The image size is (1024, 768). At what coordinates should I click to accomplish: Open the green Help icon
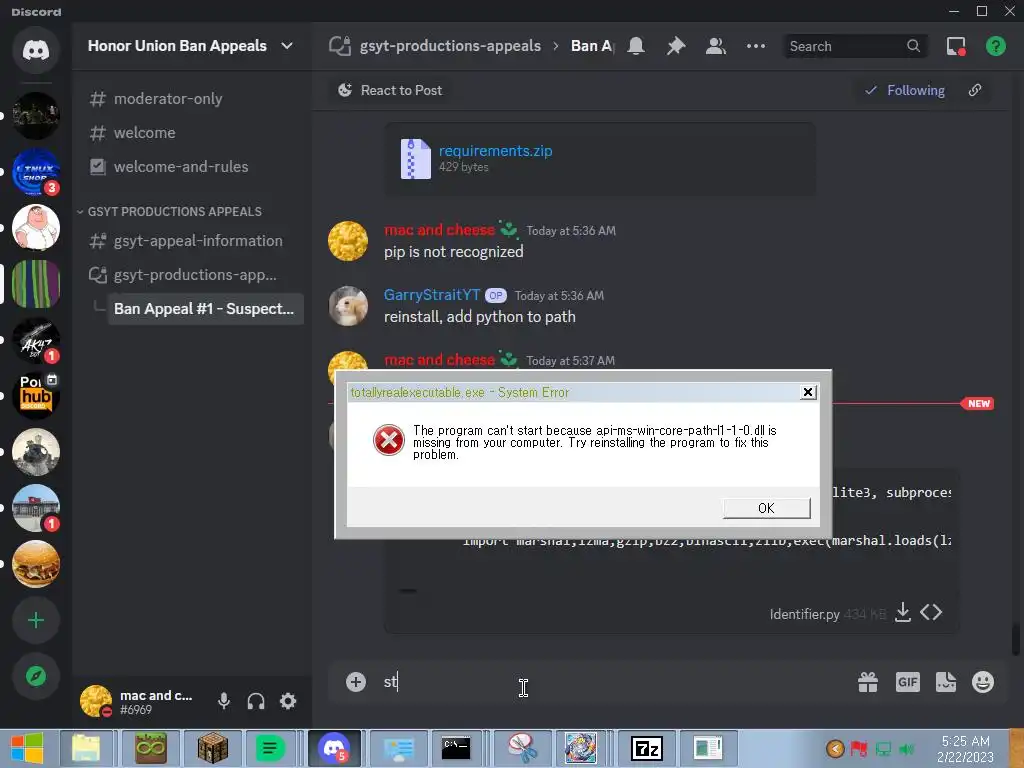pyautogui.click(x=996, y=46)
